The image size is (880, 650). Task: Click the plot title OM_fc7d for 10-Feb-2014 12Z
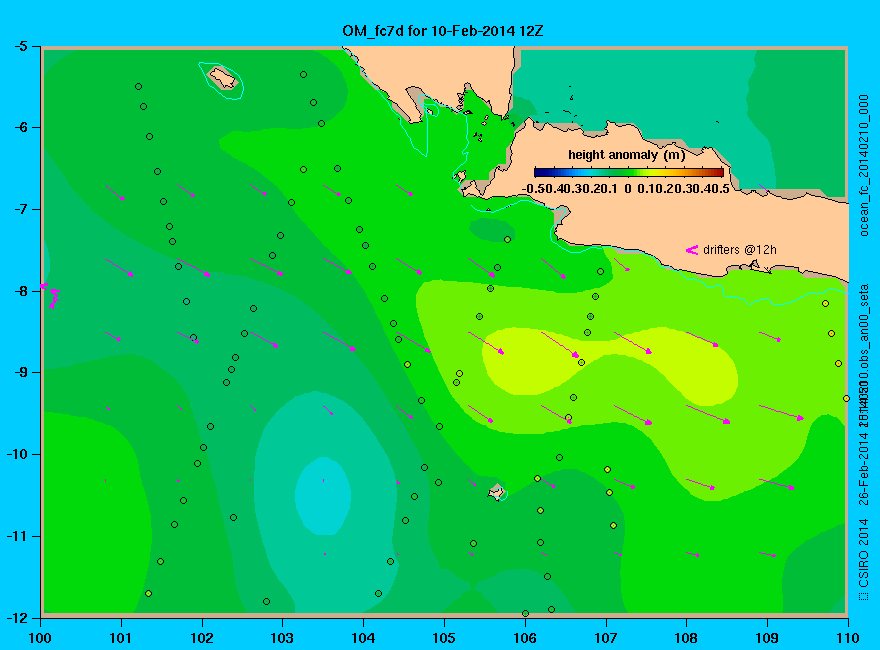tap(442, 31)
